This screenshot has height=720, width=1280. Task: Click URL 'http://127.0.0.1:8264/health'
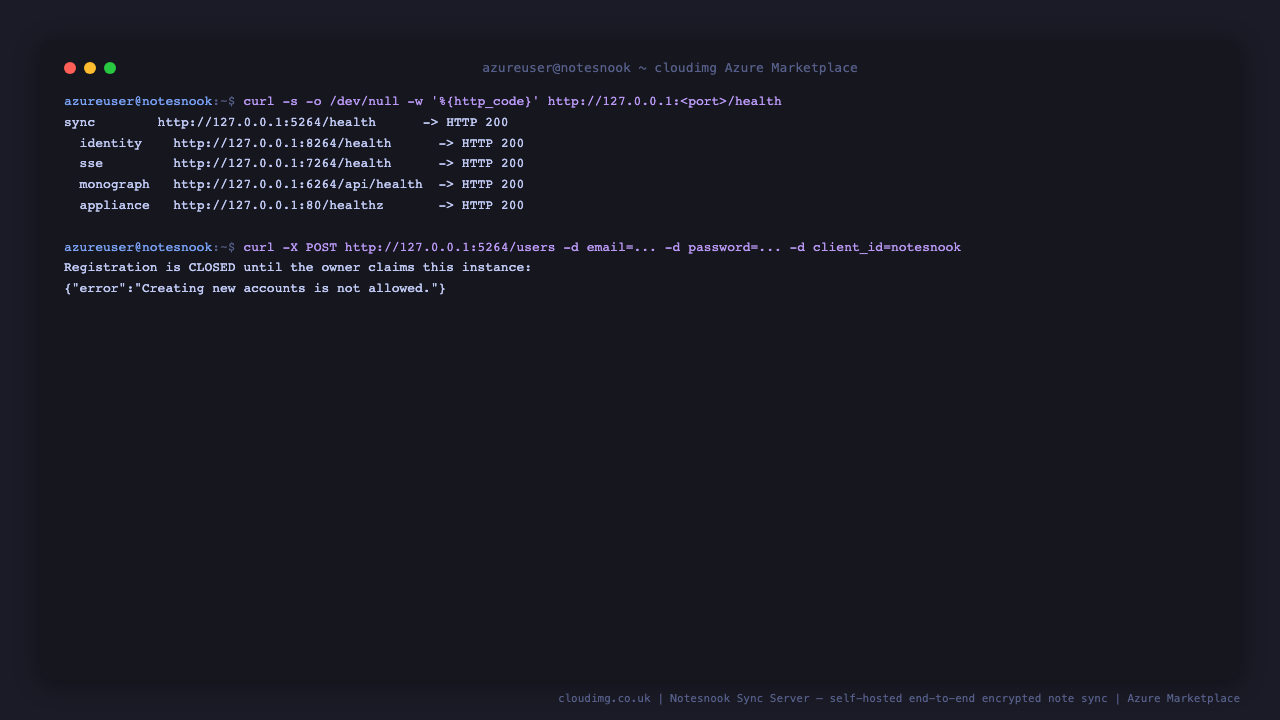[x=282, y=144]
